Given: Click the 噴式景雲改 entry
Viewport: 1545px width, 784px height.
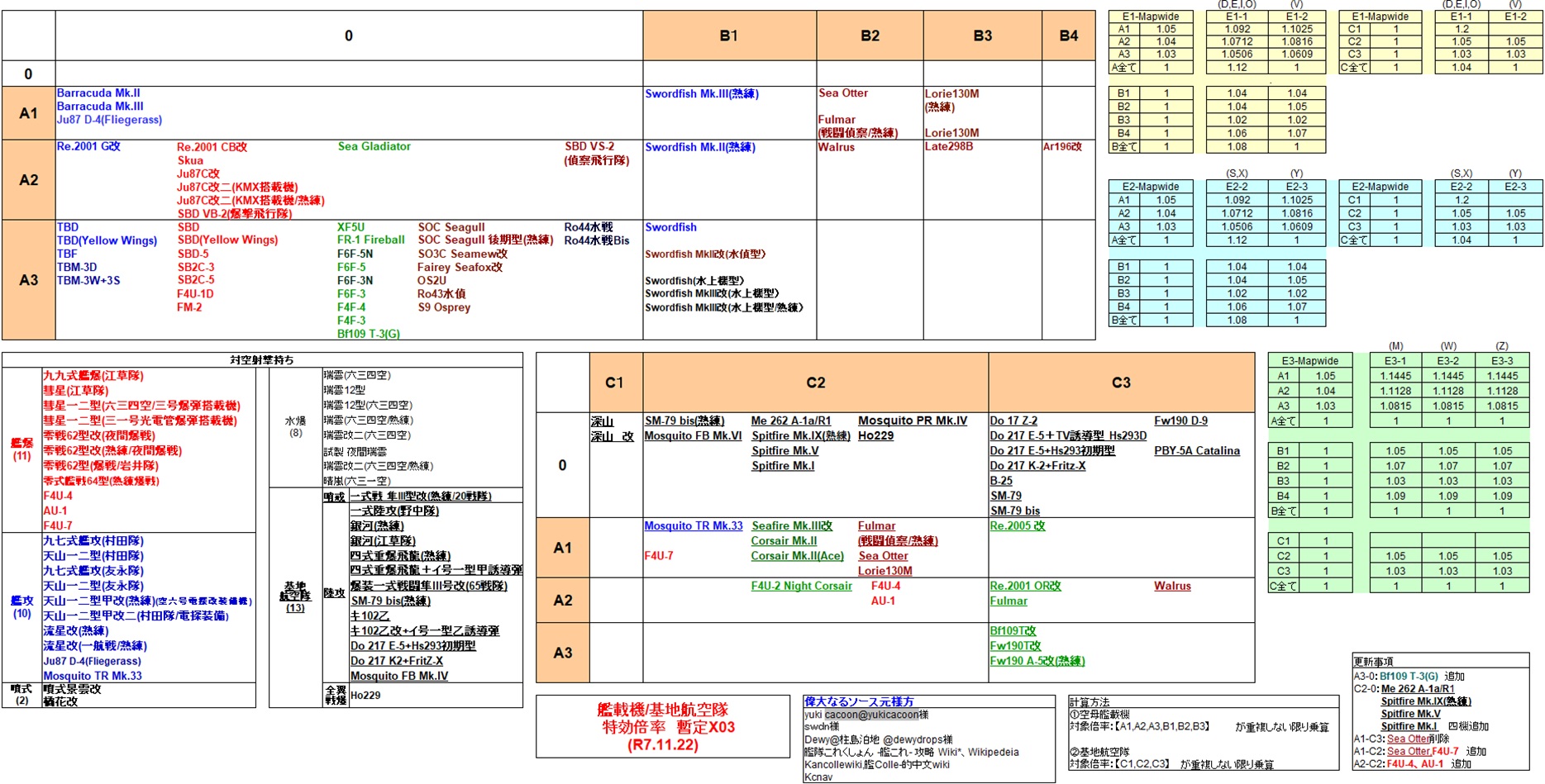Looking at the screenshot, I should 72,689.
